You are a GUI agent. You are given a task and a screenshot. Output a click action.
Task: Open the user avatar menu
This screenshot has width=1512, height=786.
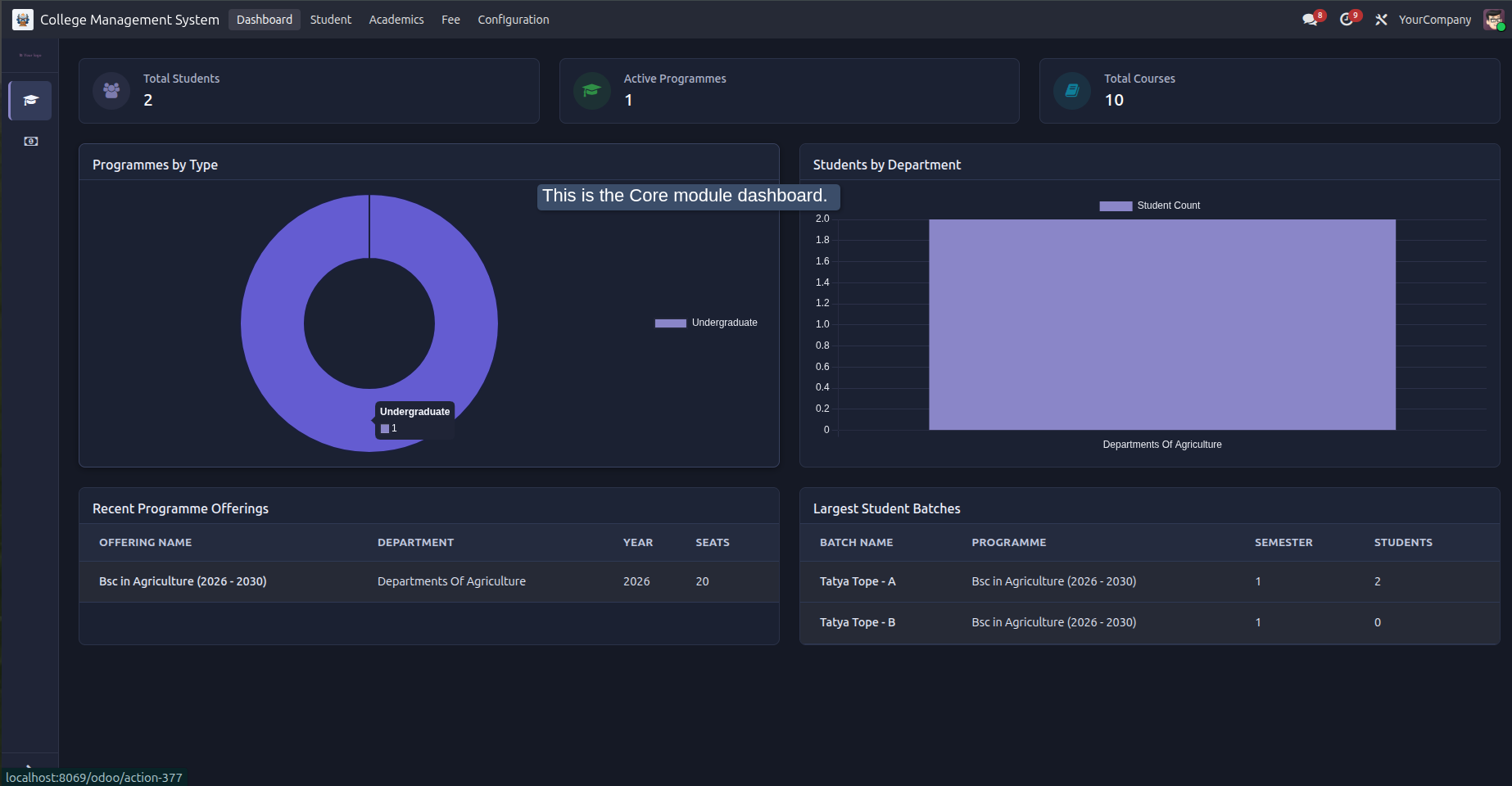point(1493,20)
